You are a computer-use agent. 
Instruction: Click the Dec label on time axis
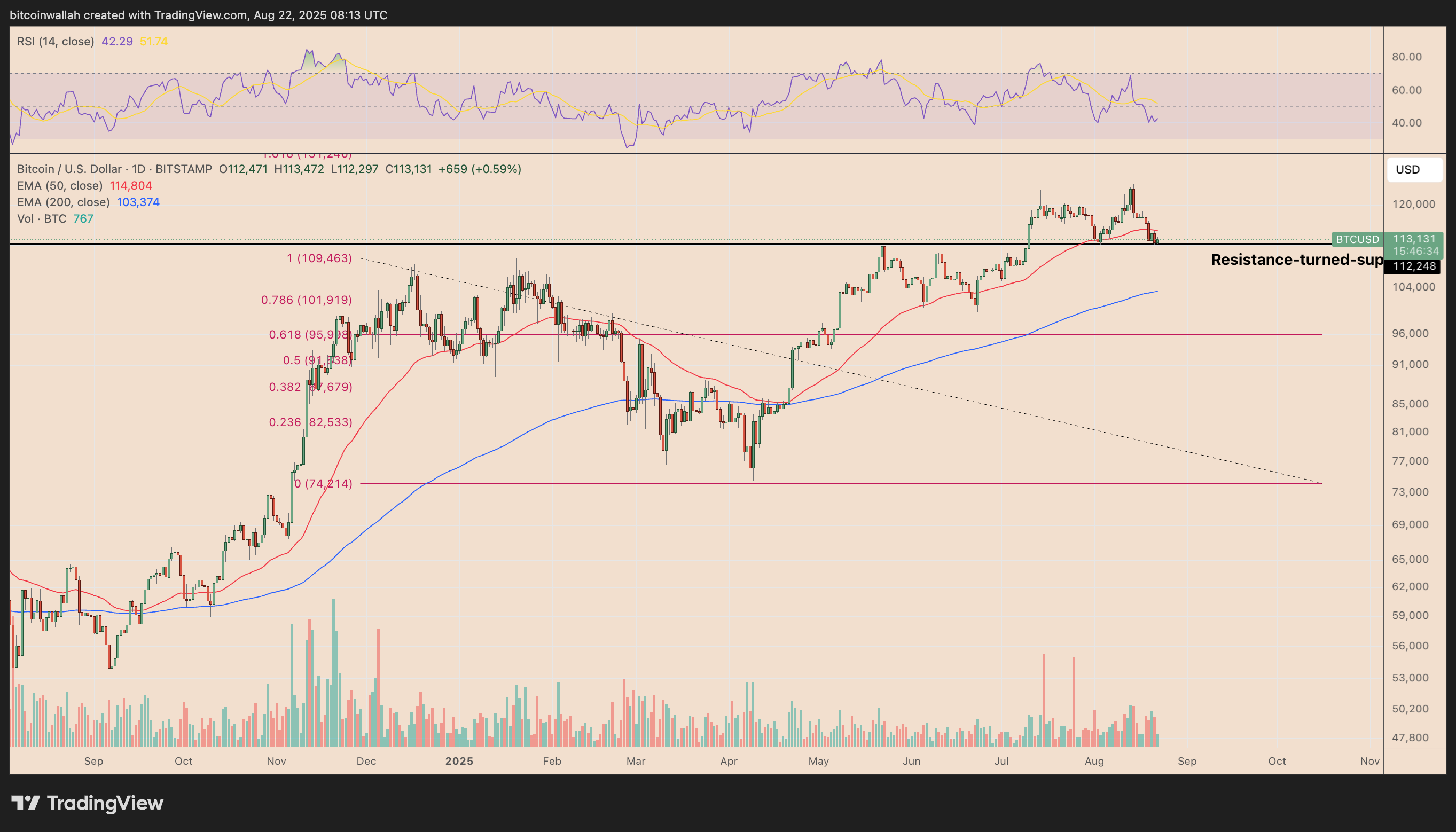point(366,761)
